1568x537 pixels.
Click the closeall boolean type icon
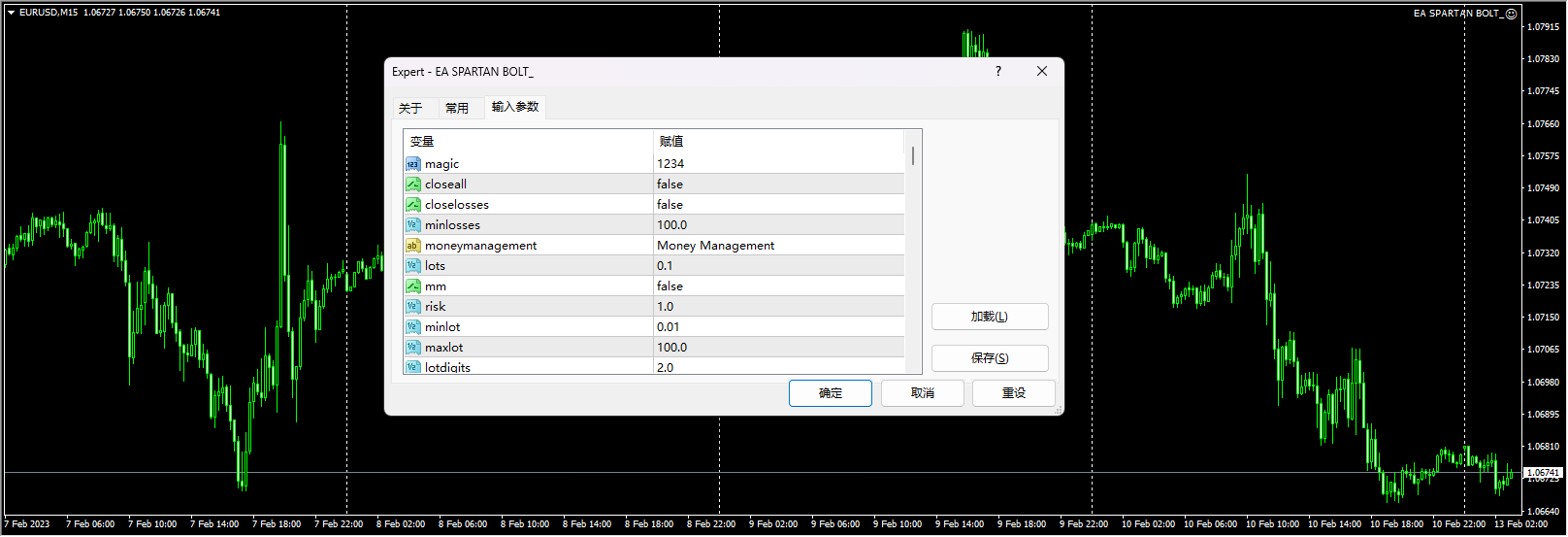click(x=413, y=185)
